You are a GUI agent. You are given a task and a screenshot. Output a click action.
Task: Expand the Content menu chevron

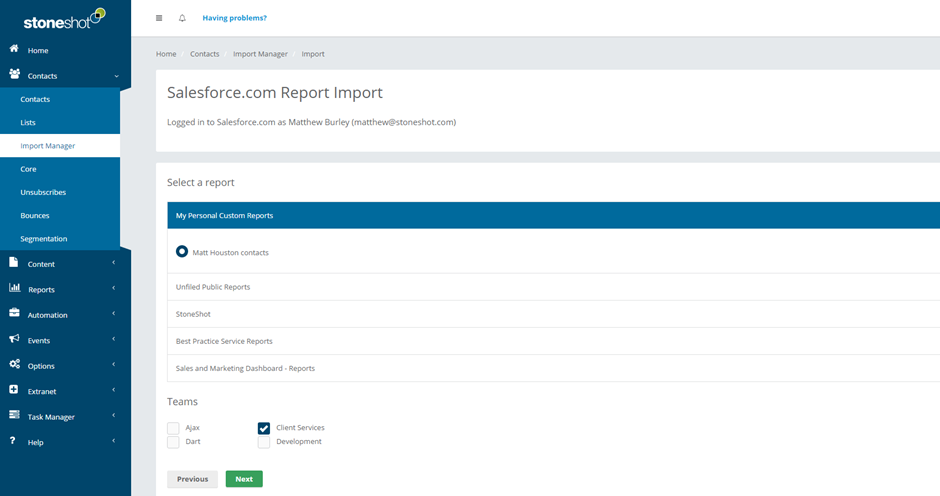(x=113, y=263)
